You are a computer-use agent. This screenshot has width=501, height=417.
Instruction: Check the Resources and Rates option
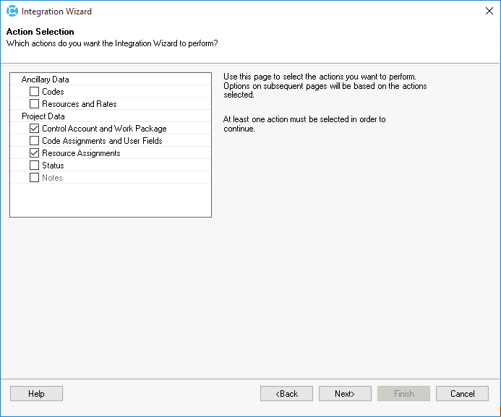(34, 104)
